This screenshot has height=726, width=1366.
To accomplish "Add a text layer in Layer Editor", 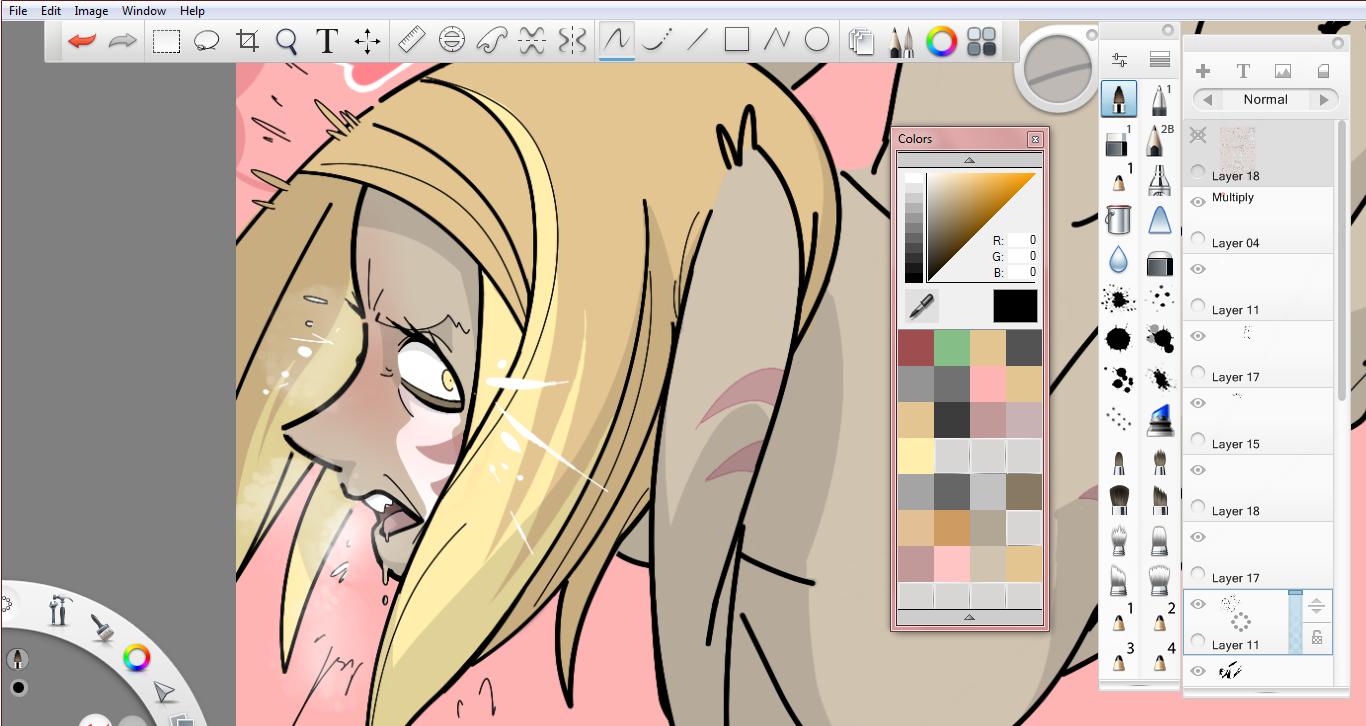I will [x=1243, y=71].
